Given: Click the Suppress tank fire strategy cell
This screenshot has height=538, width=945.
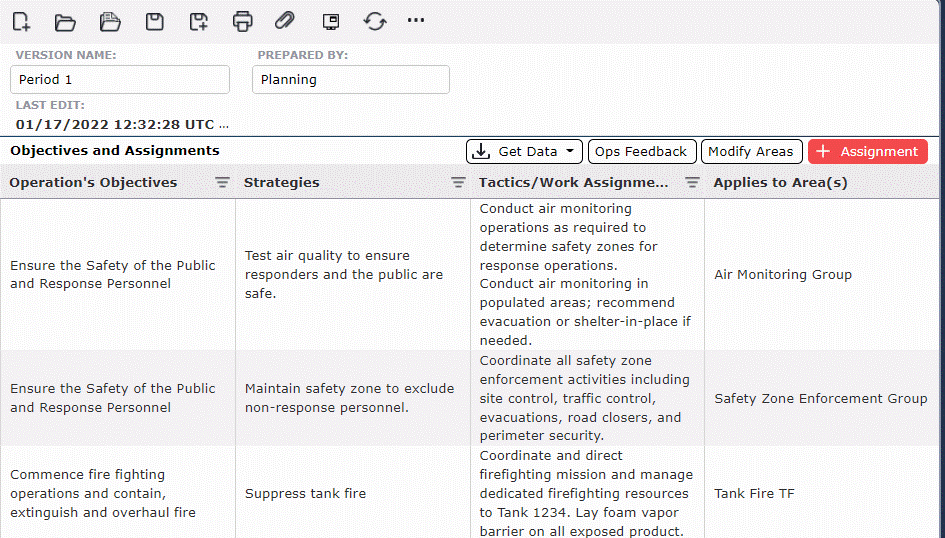Looking at the screenshot, I should click(x=353, y=493).
